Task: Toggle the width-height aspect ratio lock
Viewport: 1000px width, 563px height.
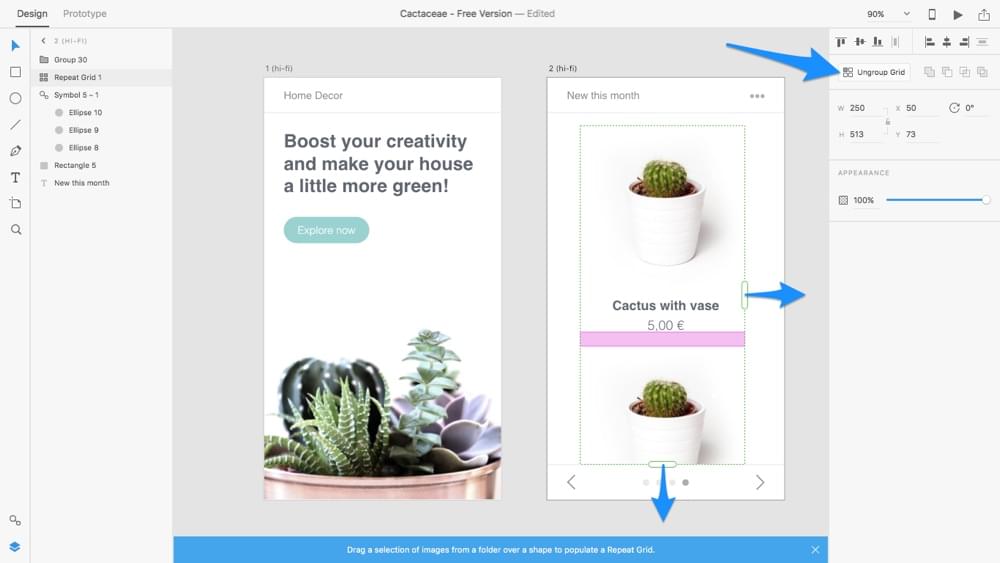Action: coord(887,121)
